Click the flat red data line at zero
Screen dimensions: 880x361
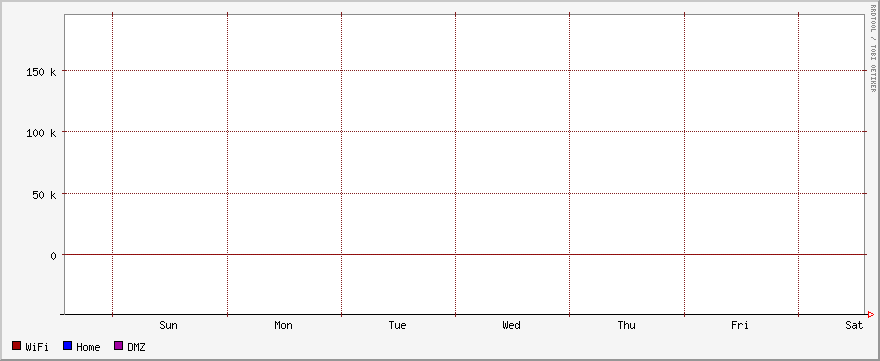[464, 254]
